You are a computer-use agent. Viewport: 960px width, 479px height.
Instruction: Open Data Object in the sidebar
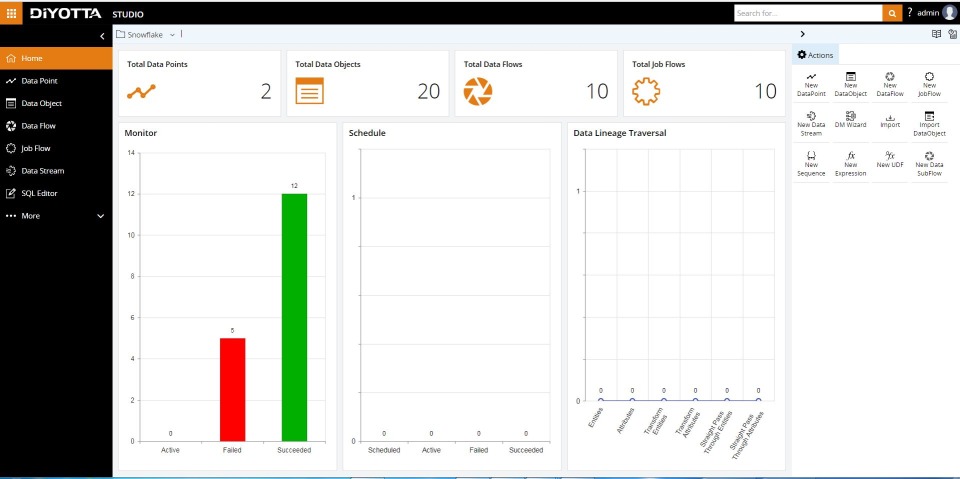tap(56, 104)
